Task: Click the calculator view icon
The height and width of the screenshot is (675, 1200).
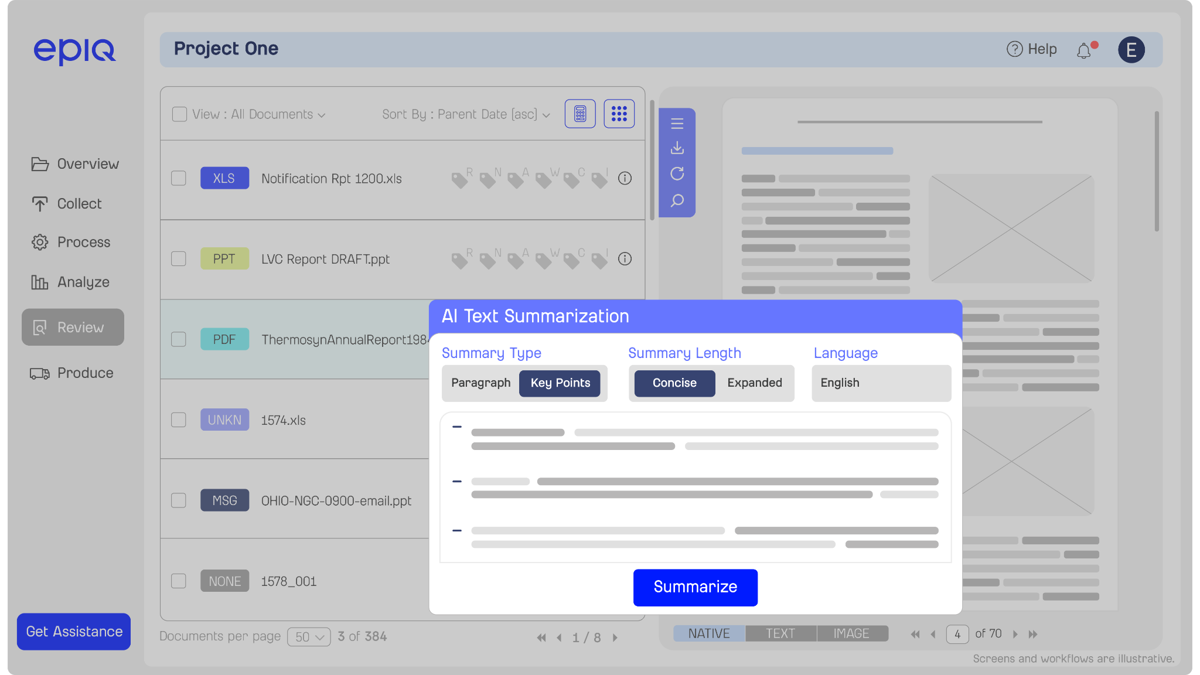Action: (580, 114)
